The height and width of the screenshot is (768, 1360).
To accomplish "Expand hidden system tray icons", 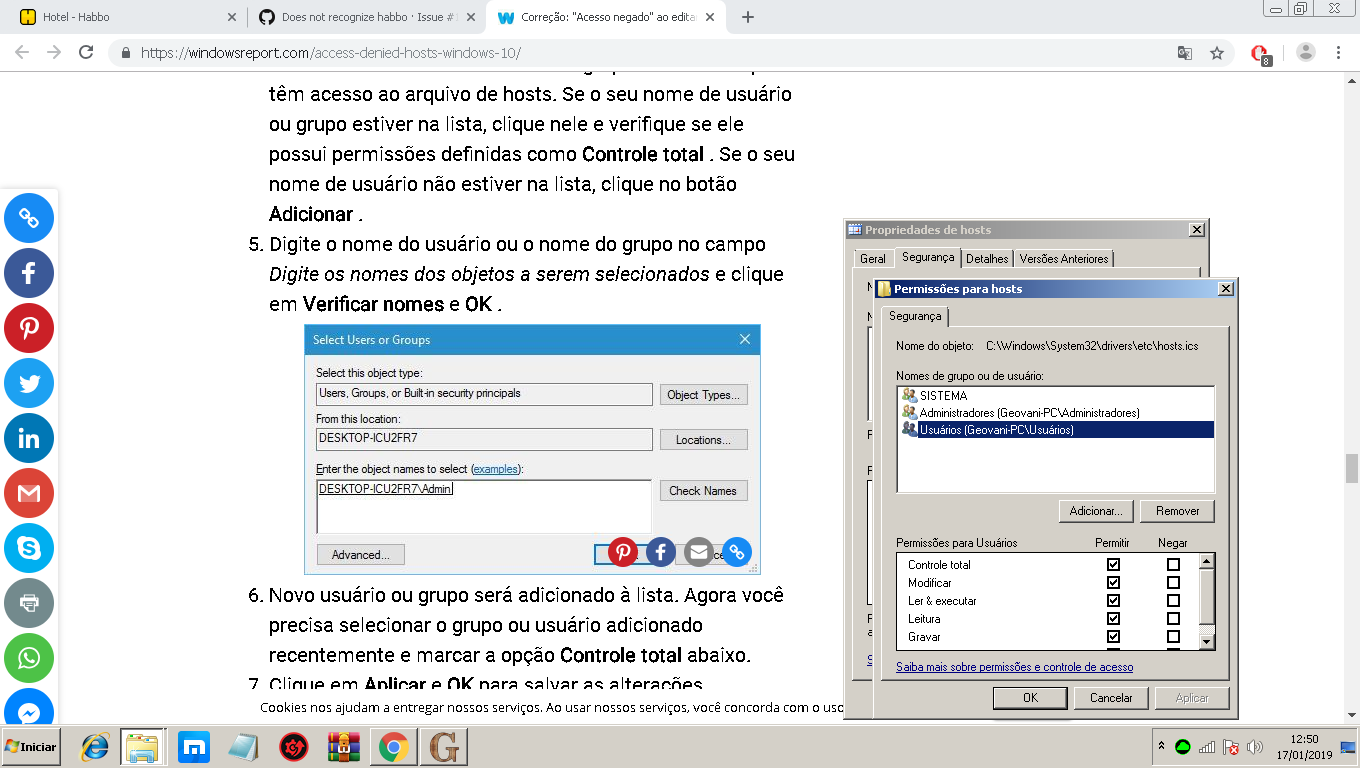I will tap(1162, 745).
